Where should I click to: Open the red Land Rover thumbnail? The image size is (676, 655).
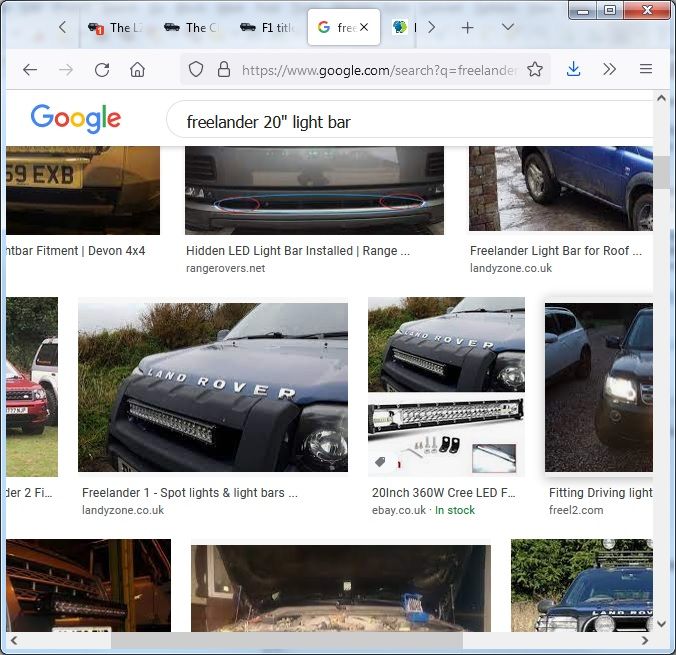[32, 387]
